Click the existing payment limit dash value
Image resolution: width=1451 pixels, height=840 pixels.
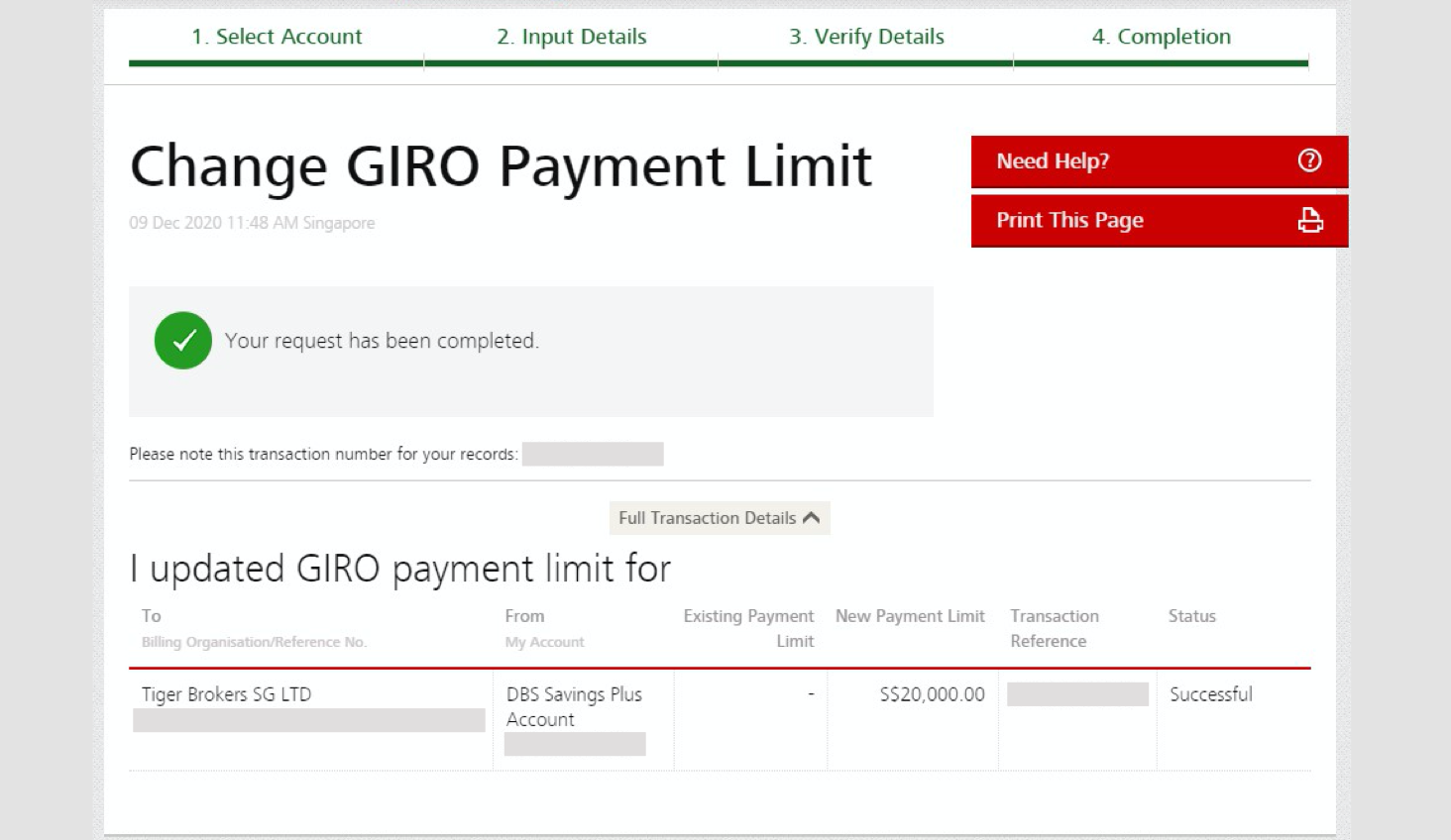(x=811, y=693)
